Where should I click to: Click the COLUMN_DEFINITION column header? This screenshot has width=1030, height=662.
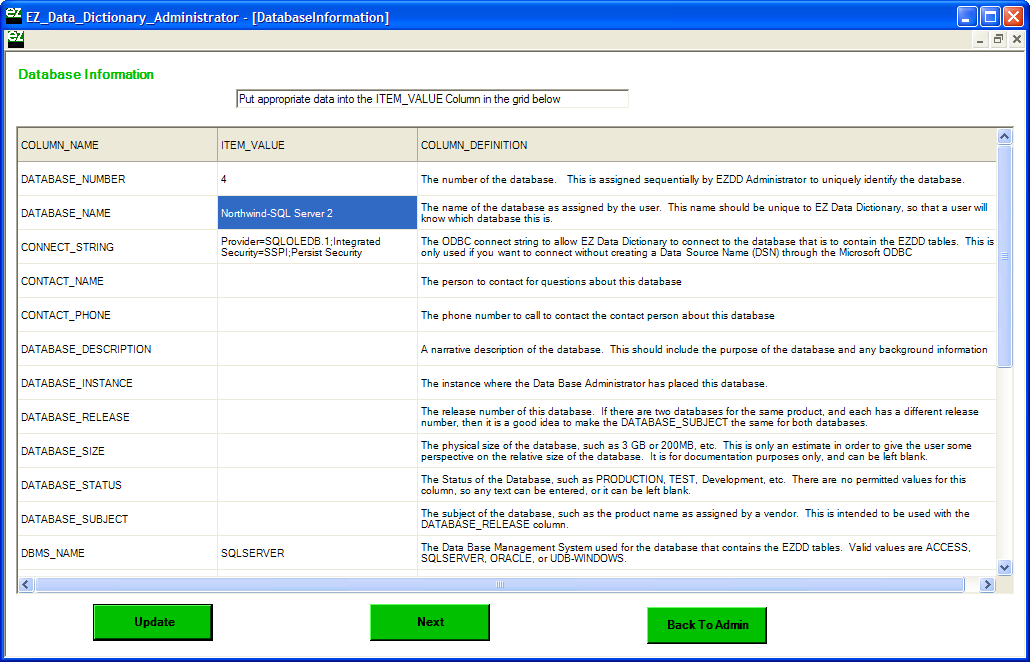[x=706, y=145]
